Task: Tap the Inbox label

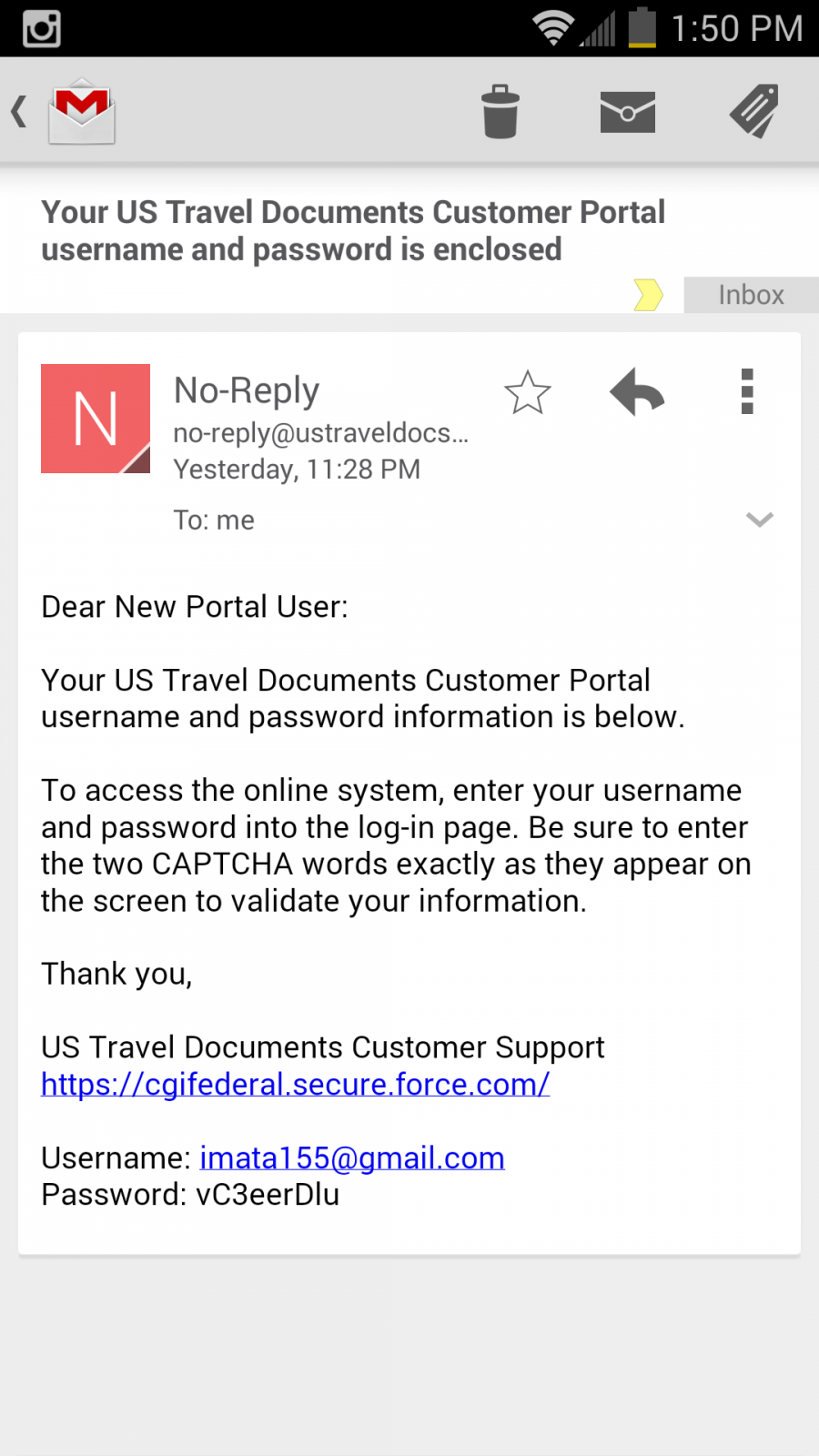Action: coord(752,295)
